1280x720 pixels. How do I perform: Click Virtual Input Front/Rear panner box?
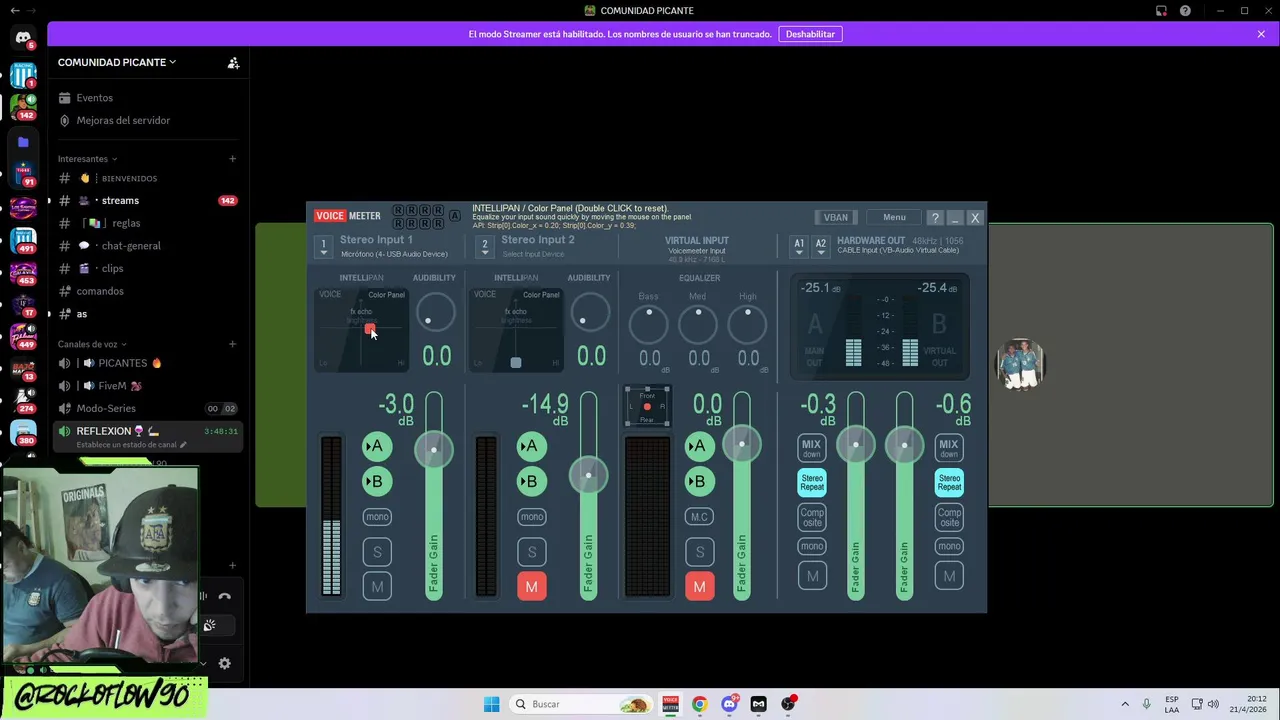point(647,406)
